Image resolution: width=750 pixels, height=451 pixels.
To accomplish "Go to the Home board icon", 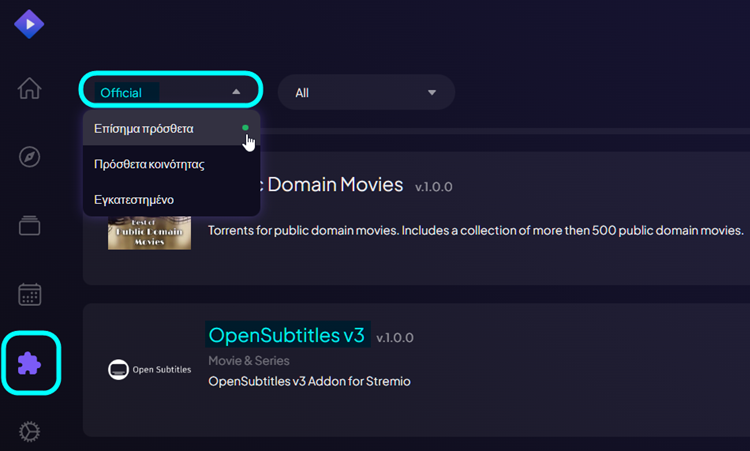I will pos(30,88).
